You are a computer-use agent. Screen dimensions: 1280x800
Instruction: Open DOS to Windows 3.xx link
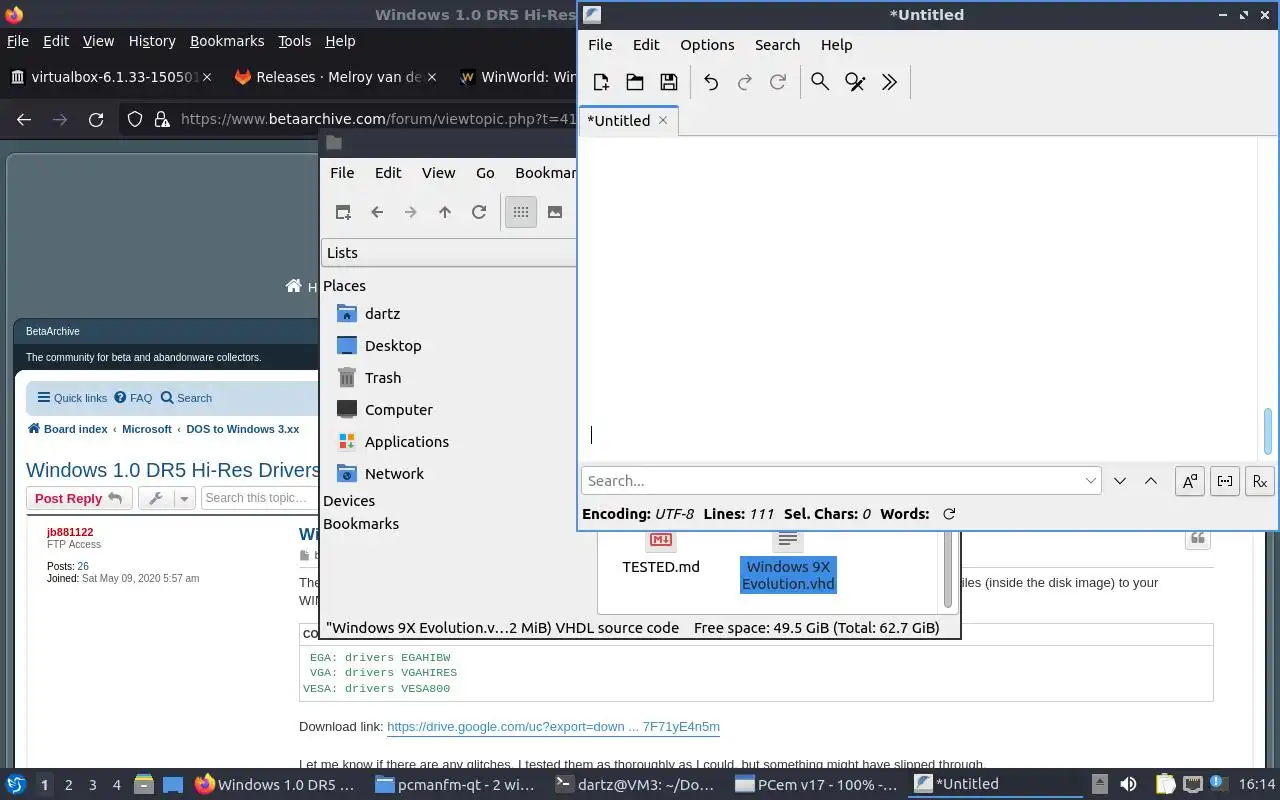[x=243, y=429]
